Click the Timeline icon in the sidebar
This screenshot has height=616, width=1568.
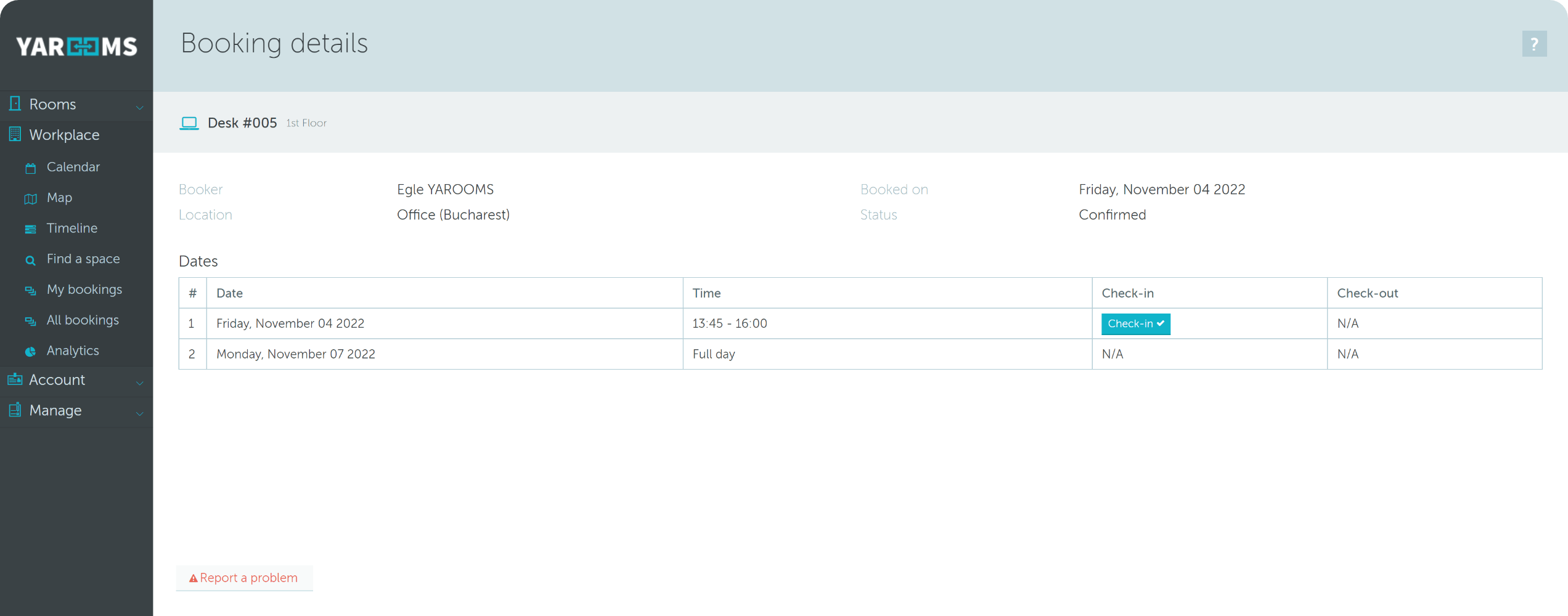point(30,229)
